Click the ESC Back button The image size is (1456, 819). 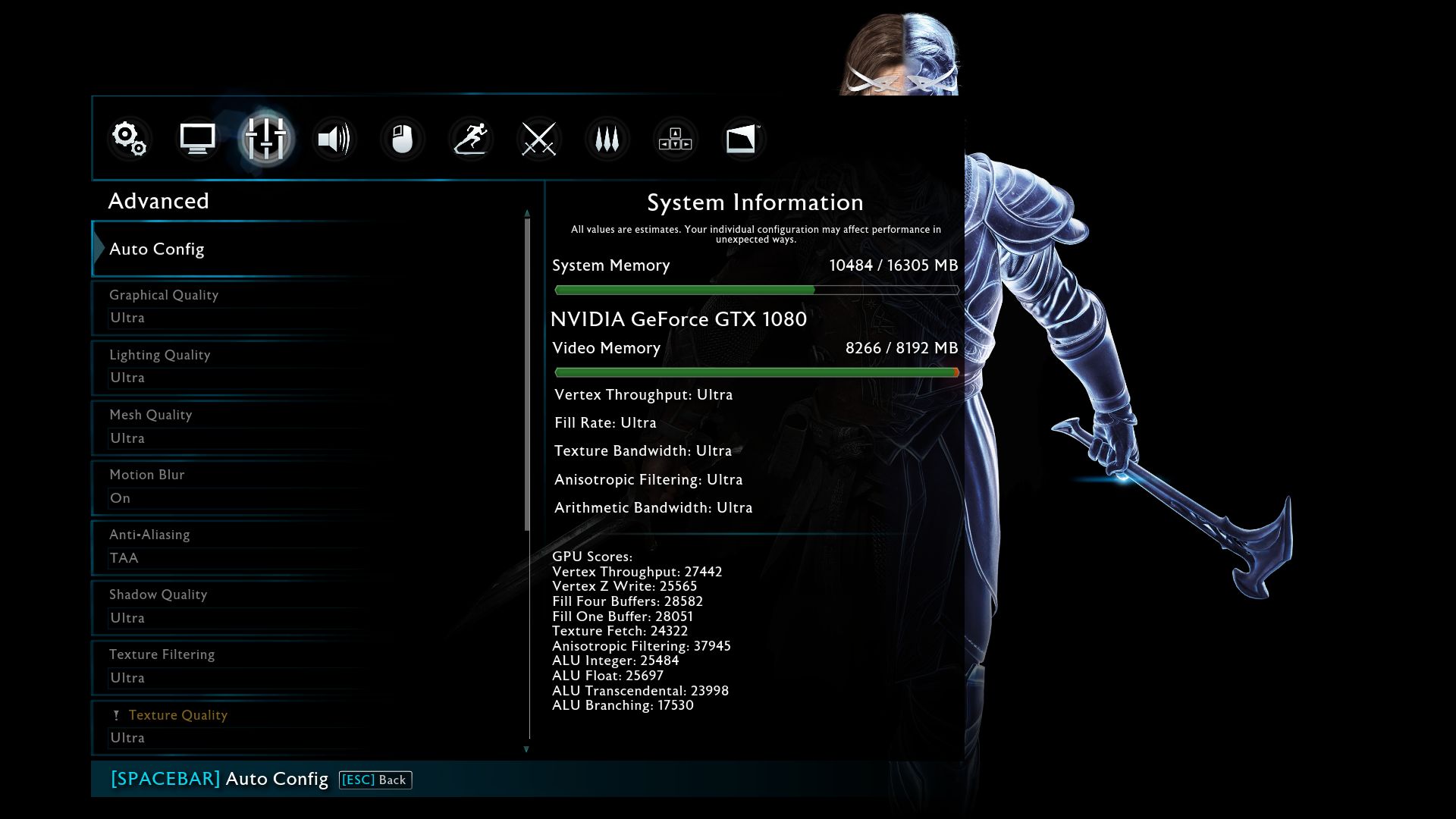click(x=375, y=780)
